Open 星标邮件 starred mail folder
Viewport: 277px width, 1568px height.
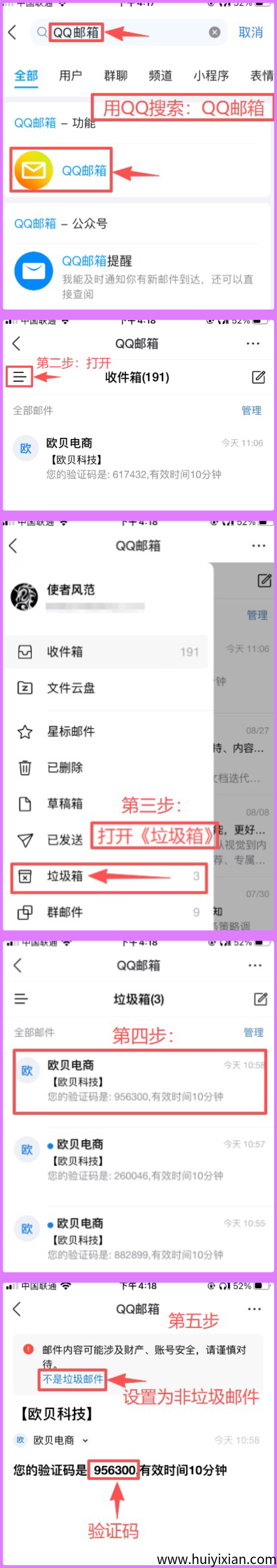coord(108,731)
